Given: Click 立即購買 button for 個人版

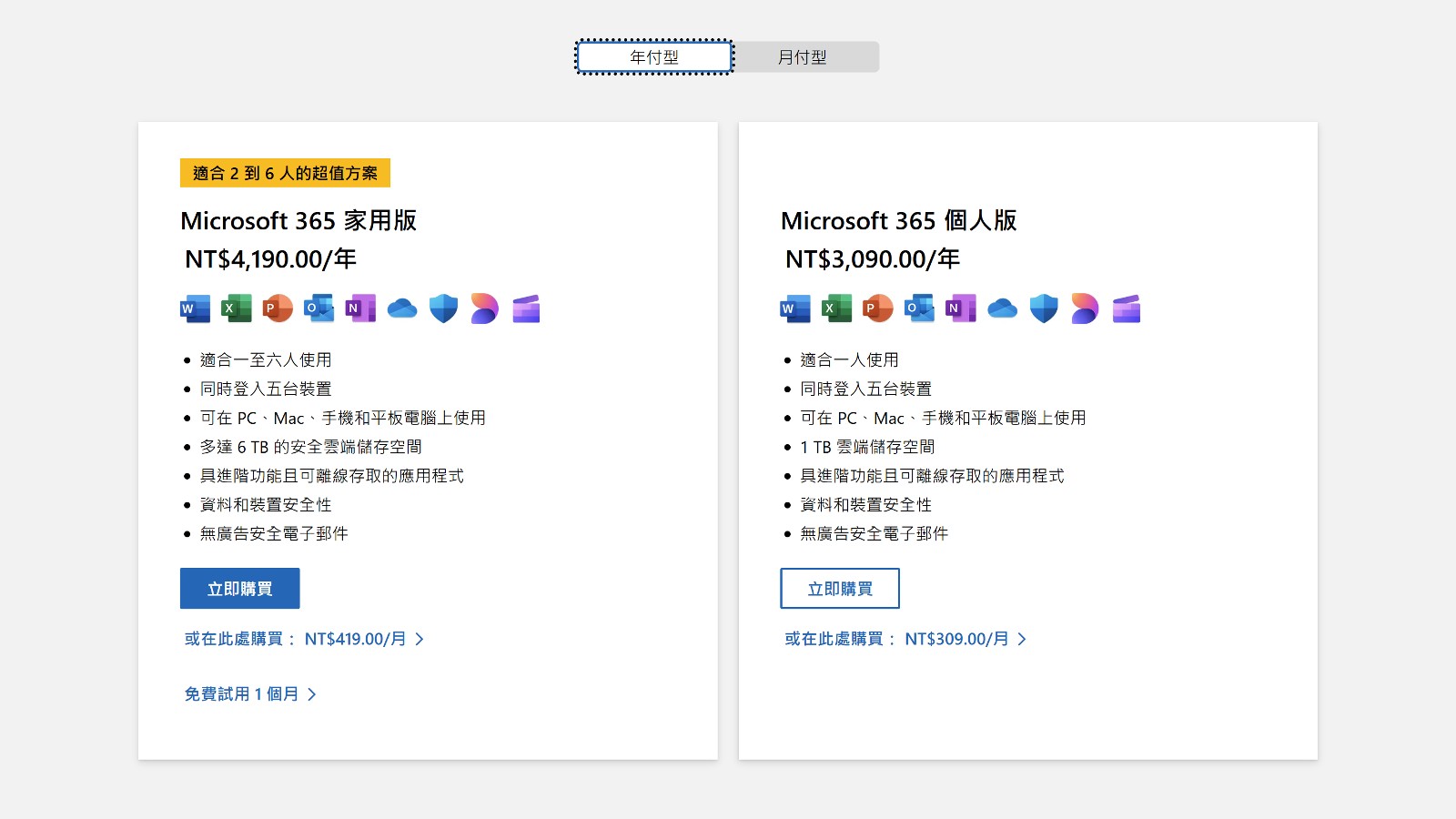Looking at the screenshot, I should (x=840, y=589).
